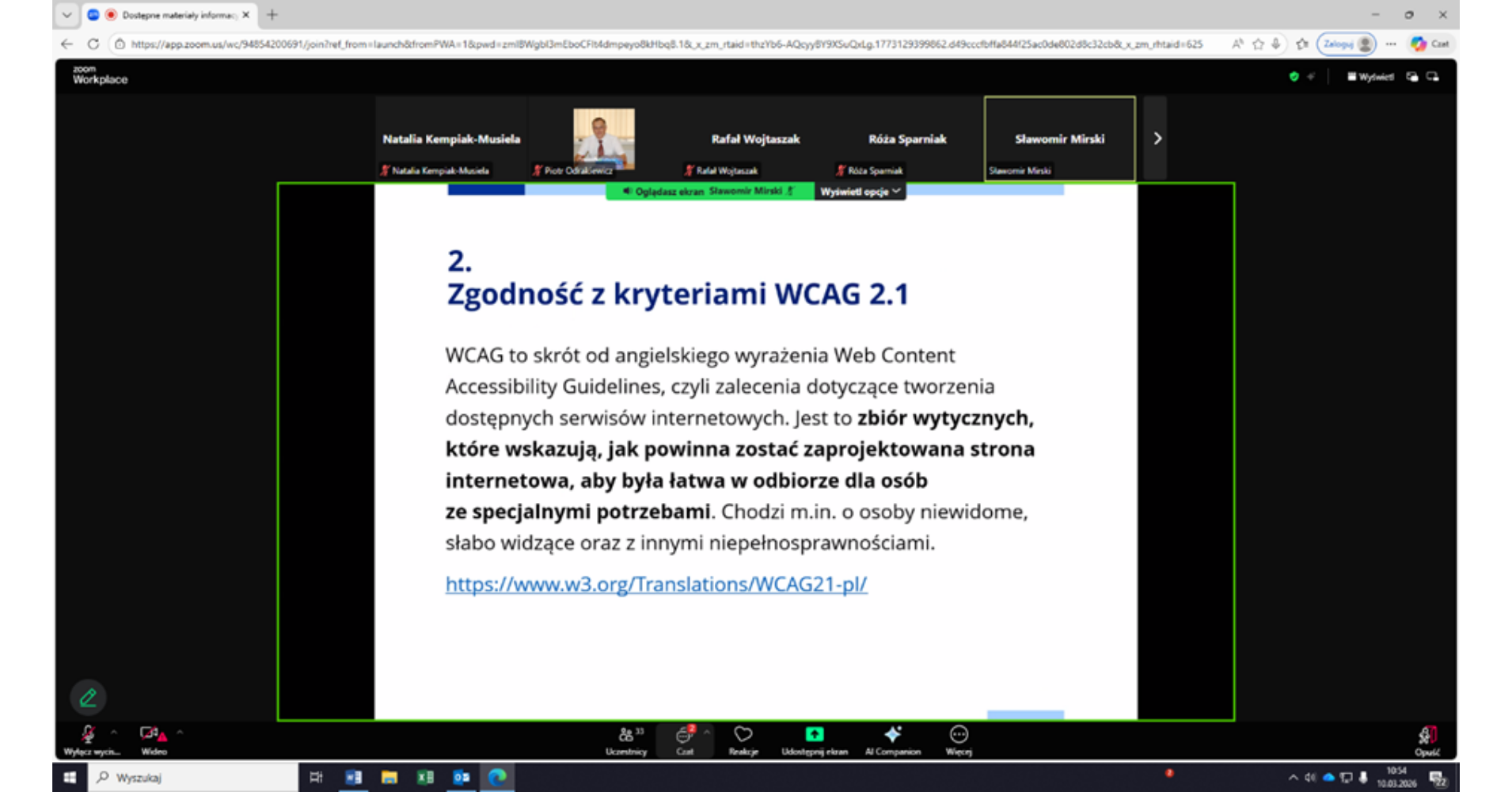Viewport: 1512px width, 792px height.
Task: Open the Wyświetl view menu
Action: pyautogui.click(x=1370, y=77)
